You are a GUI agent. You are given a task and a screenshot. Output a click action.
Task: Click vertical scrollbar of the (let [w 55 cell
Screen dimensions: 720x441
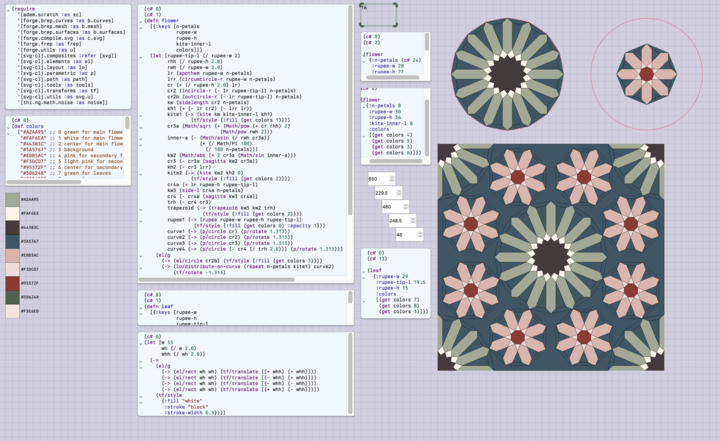click(x=350, y=373)
